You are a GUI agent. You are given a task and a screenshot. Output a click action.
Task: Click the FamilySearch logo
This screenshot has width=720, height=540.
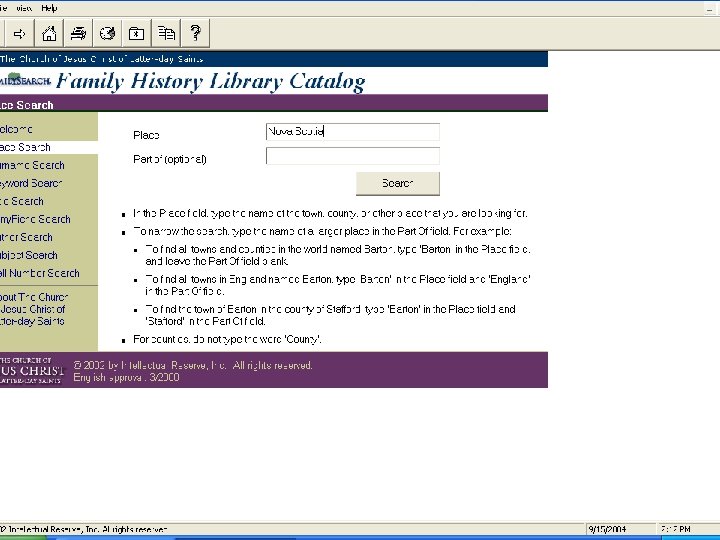click(x=25, y=80)
